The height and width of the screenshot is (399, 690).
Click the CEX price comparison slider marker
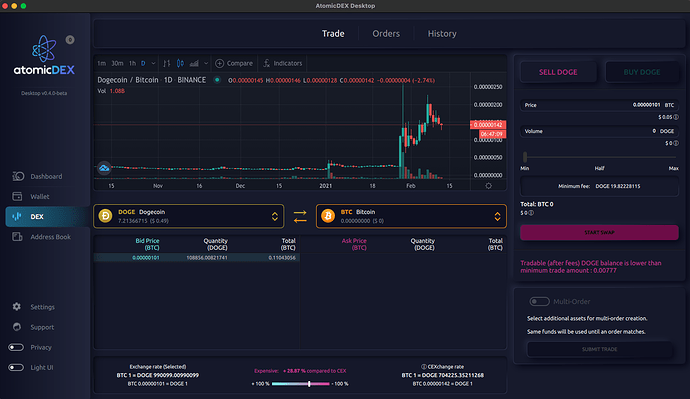pos(309,384)
